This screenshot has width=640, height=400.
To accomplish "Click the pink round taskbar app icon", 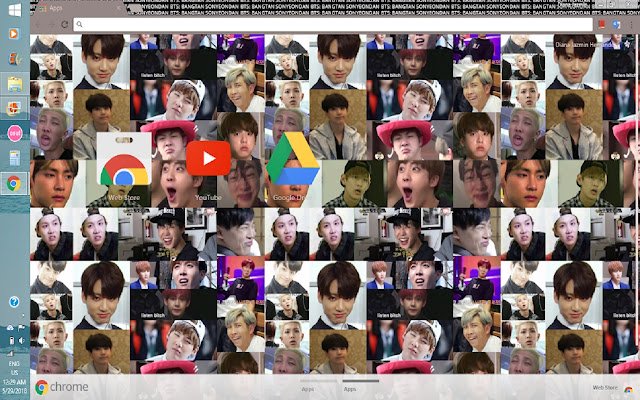I will click(15, 133).
